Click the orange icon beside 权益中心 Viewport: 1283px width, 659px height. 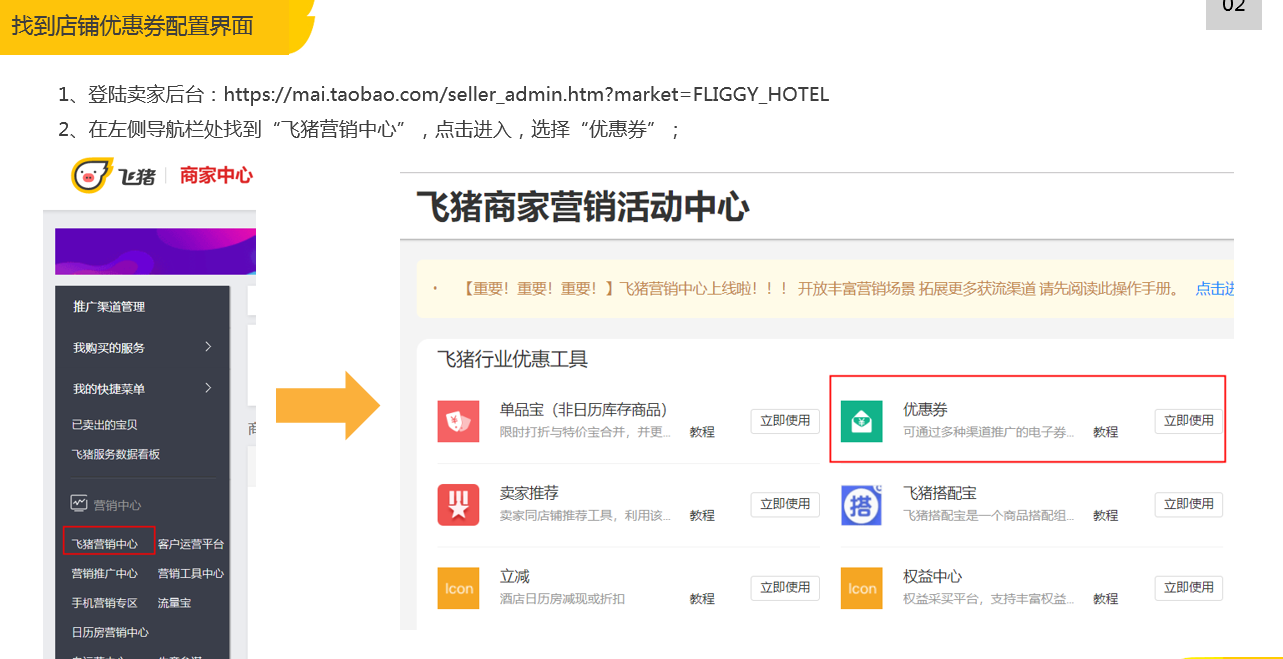tap(861, 588)
